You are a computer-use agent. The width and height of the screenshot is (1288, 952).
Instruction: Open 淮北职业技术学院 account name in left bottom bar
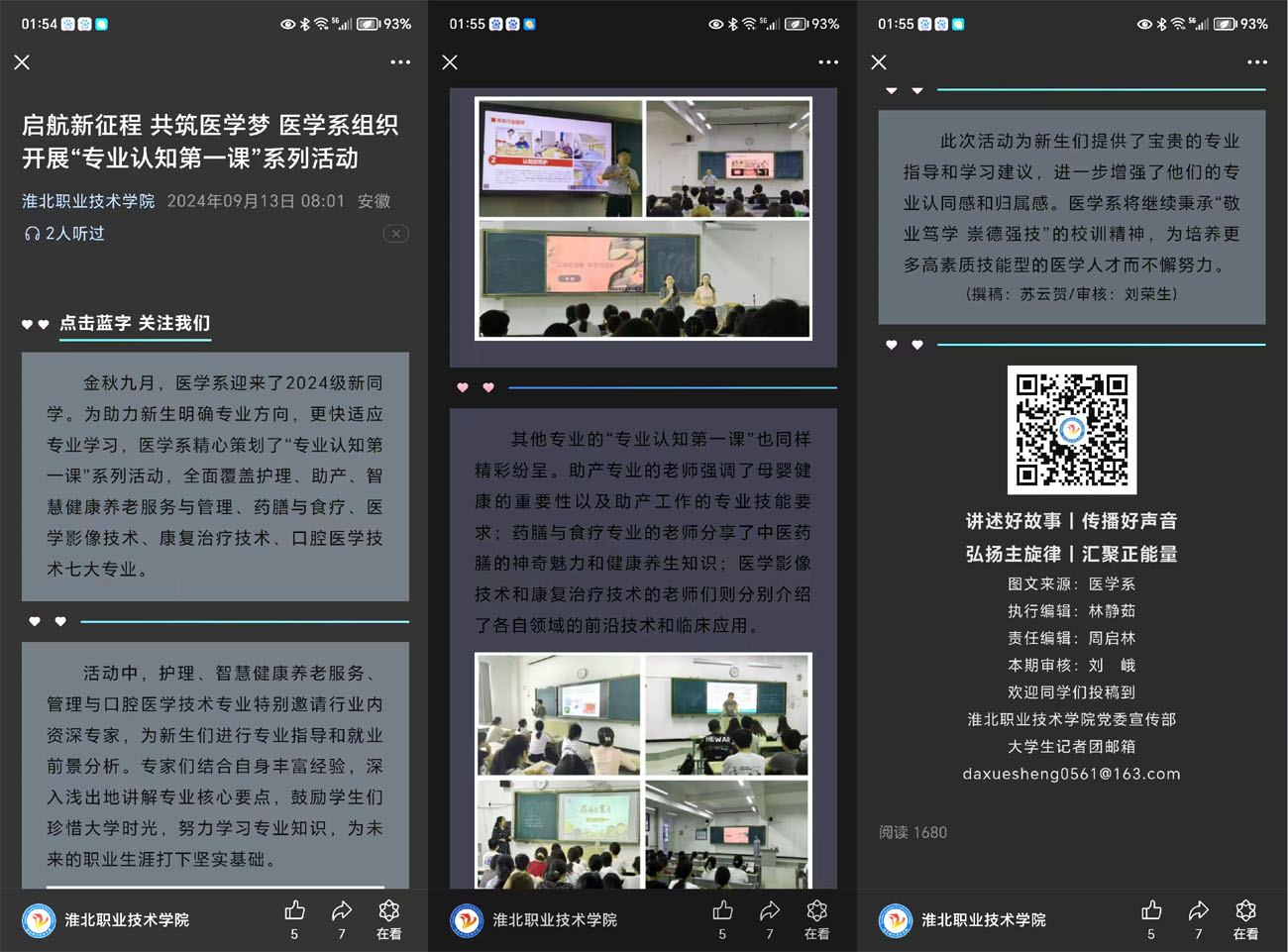click(127, 920)
